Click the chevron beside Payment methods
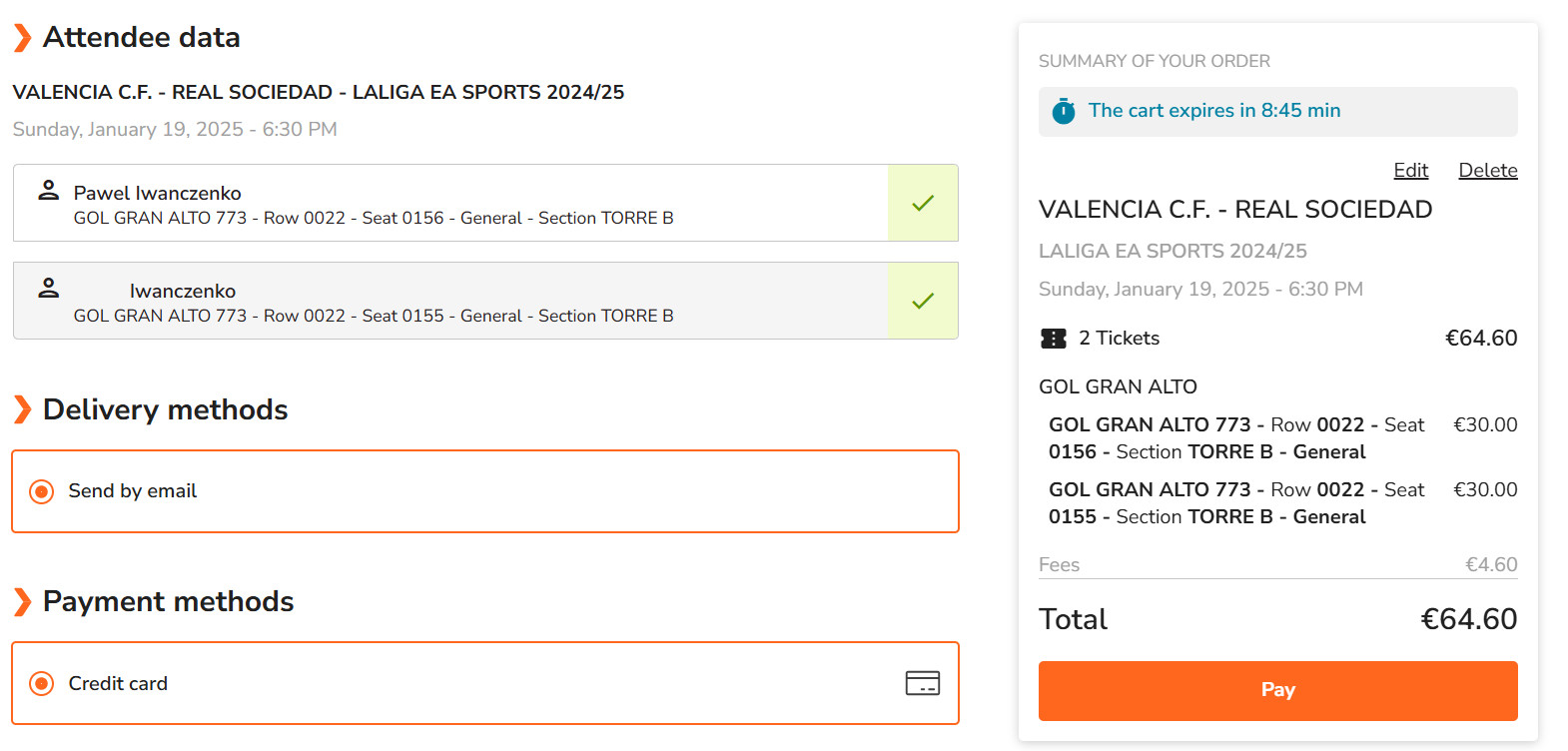This screenshot has width=1568, height=751. tap(22, 601)
